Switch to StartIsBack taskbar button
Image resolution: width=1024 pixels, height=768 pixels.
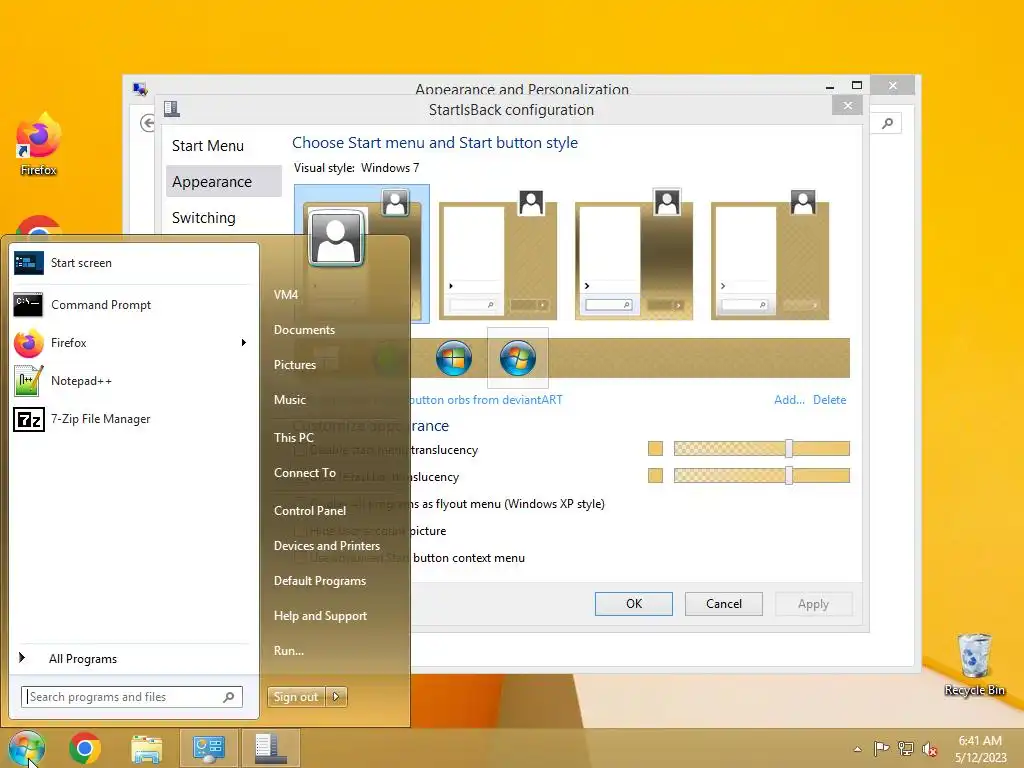click(270, 748)
